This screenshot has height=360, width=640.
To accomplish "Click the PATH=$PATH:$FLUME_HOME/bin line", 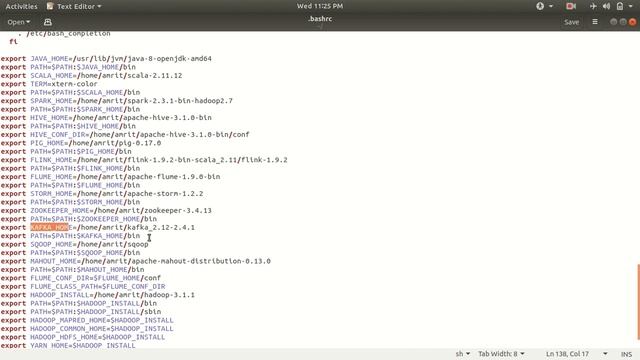I will pyautogui.click(x=70, y=185).
